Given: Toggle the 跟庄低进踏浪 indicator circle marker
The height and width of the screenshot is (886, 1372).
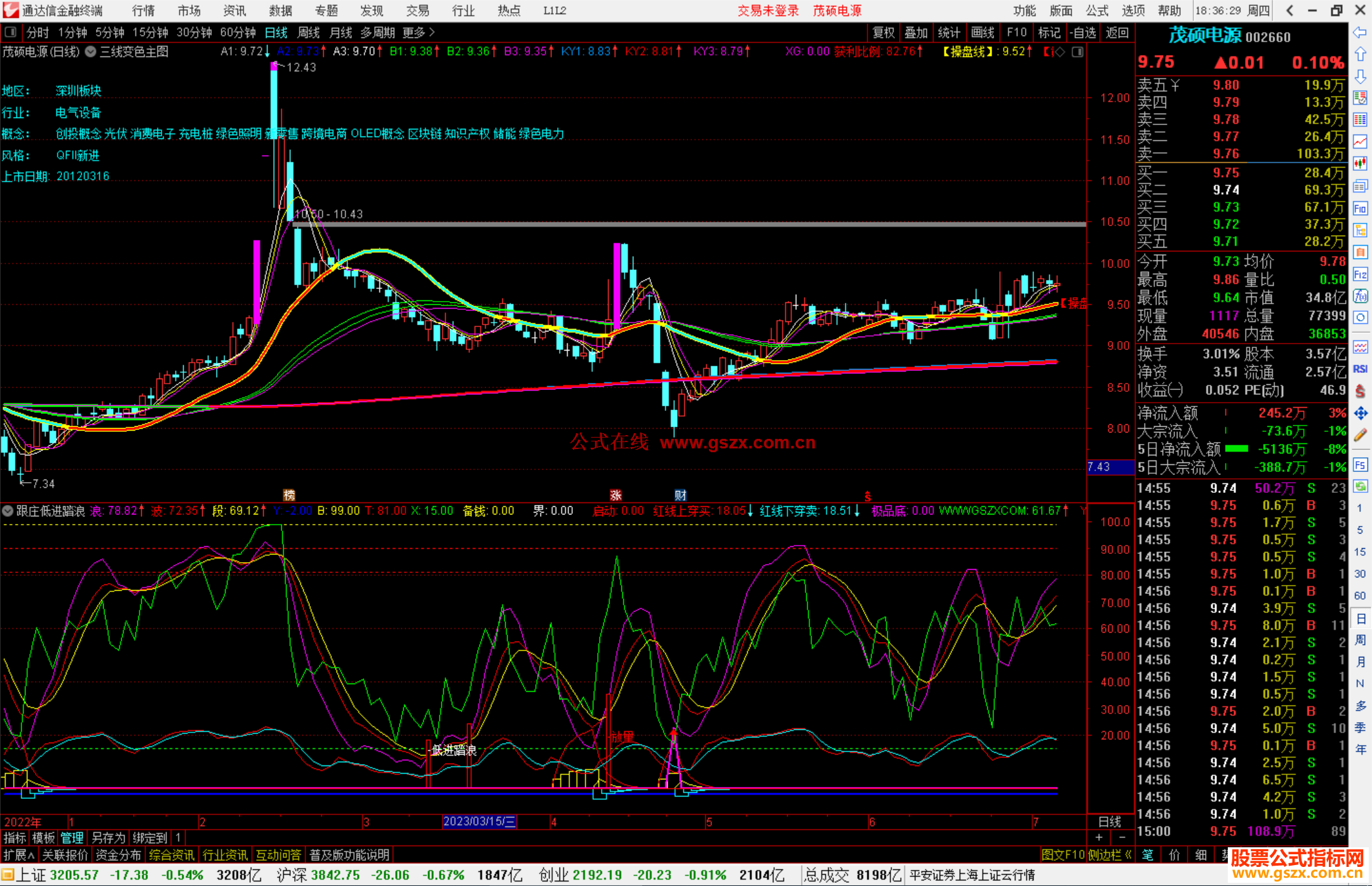Looking at the screenshot, I should coord(8,511).
